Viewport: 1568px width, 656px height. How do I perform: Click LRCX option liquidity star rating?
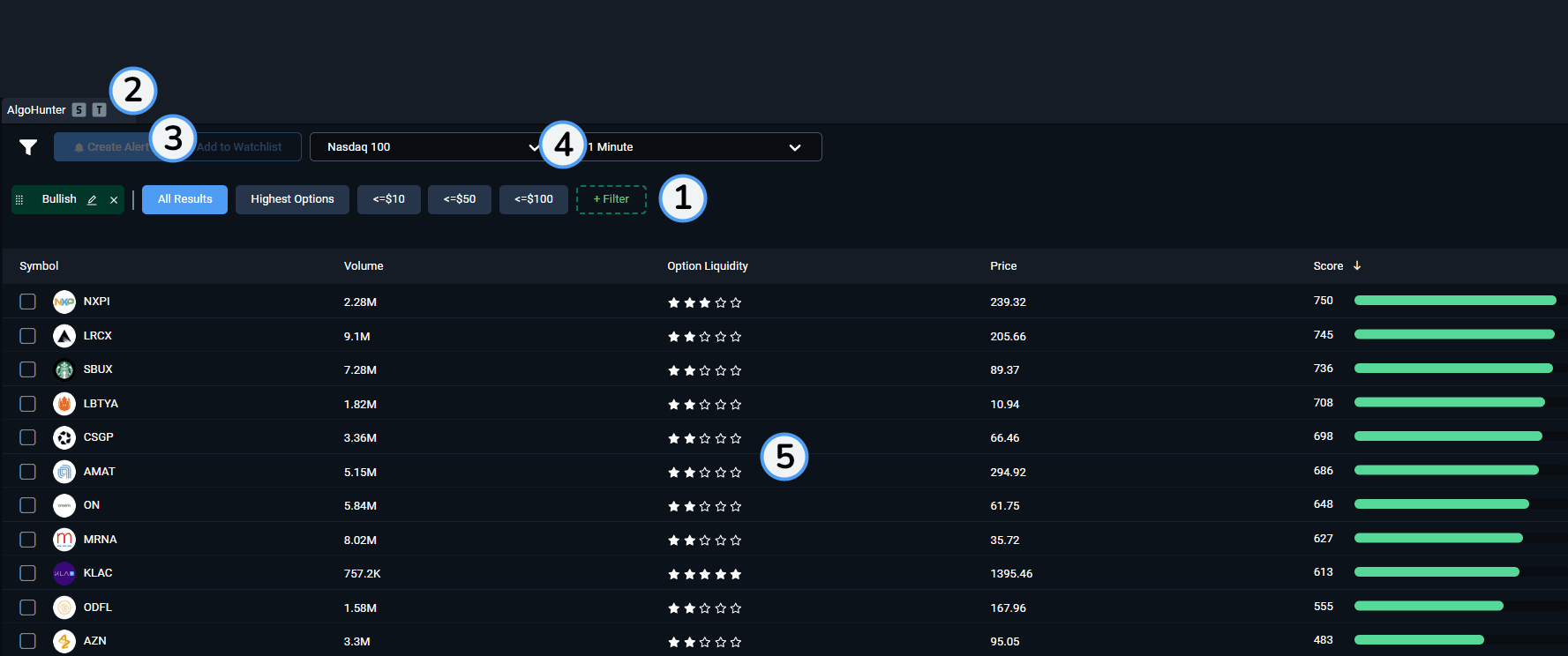704,337
